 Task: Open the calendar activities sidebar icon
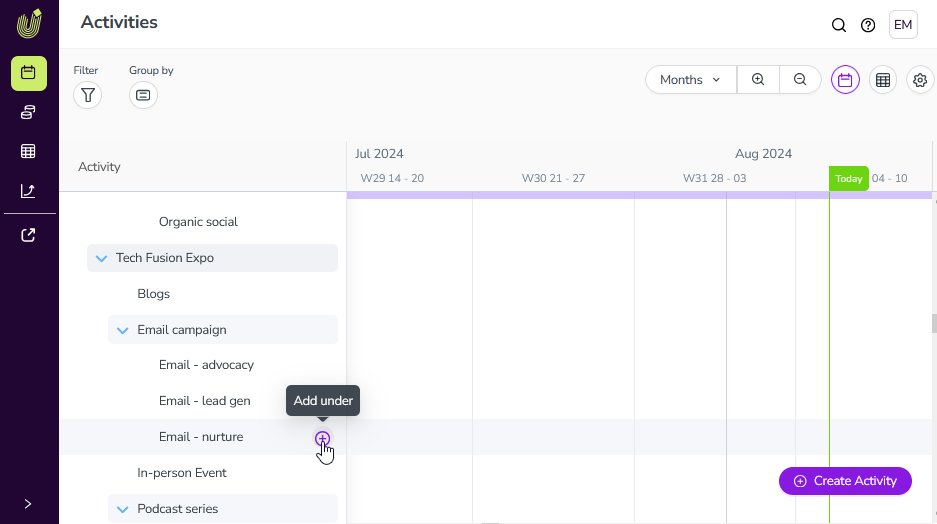click(28, 73)
